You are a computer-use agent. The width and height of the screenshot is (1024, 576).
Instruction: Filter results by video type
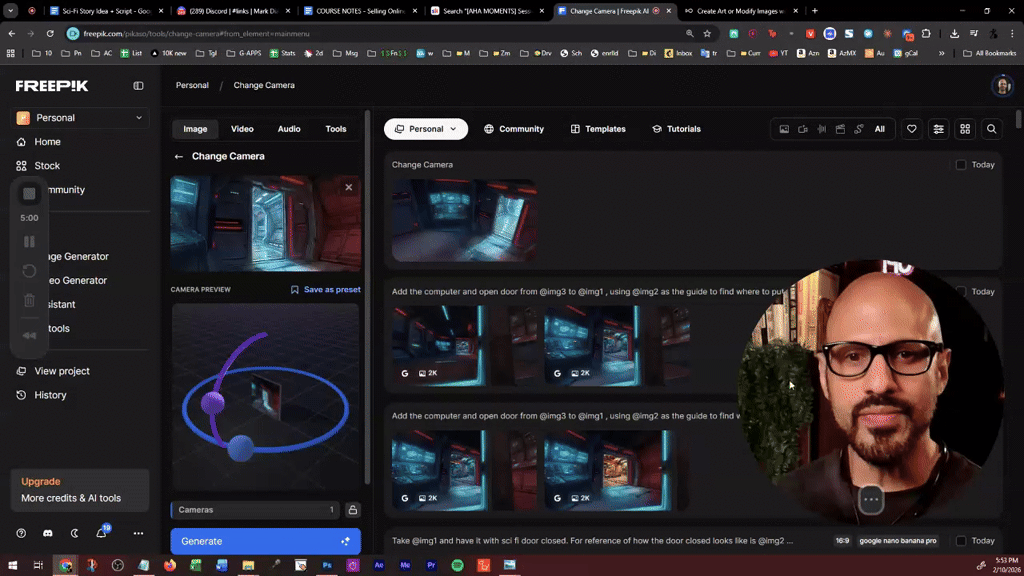[804, 129]
